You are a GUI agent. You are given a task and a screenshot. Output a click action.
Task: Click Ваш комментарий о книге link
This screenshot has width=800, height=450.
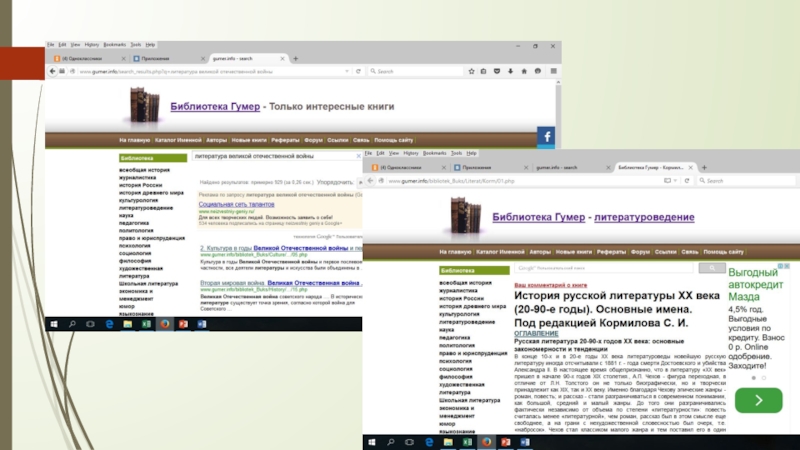tap(551, 285)
